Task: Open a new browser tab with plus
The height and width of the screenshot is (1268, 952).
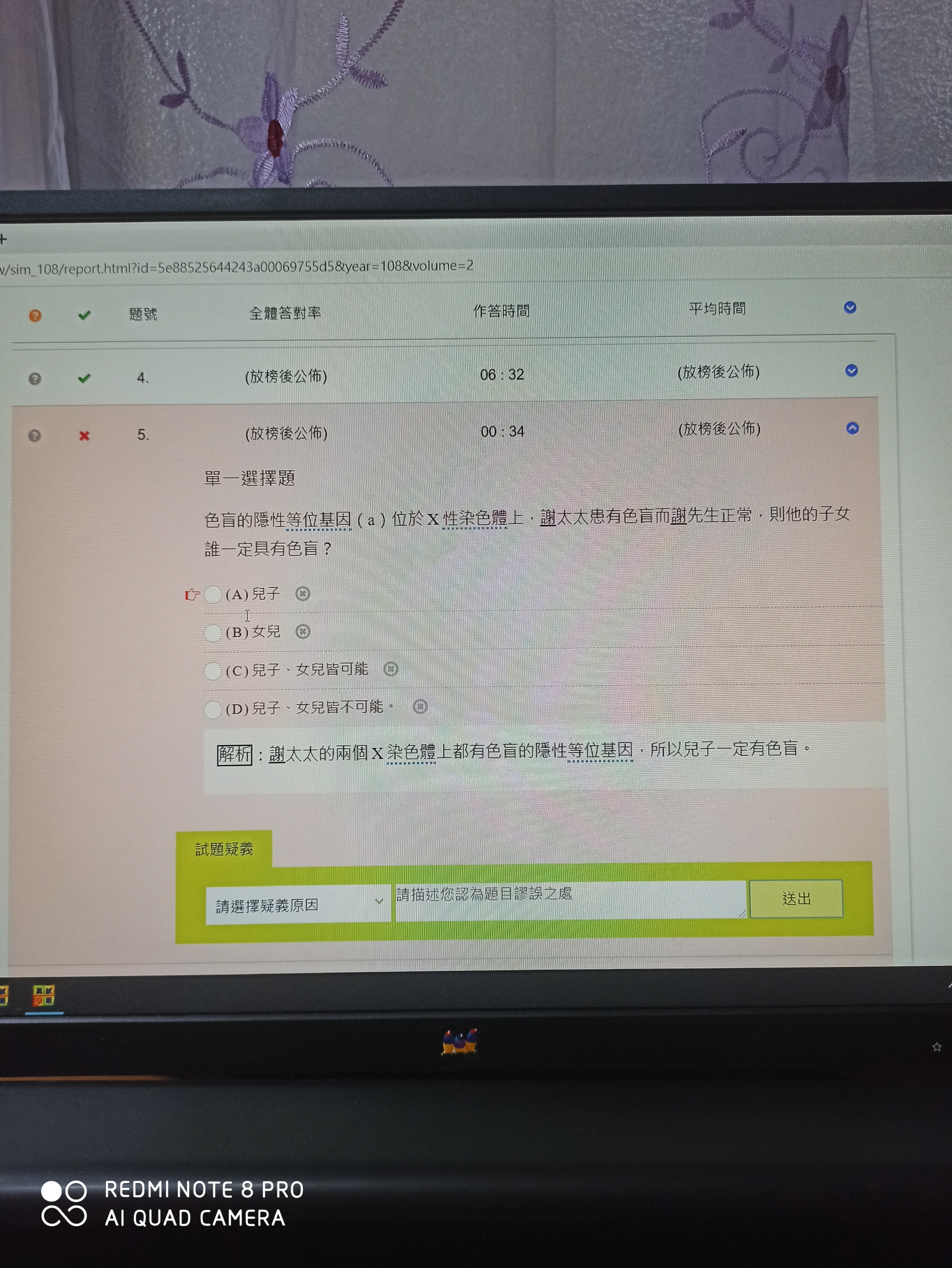Action: point(3,239)
